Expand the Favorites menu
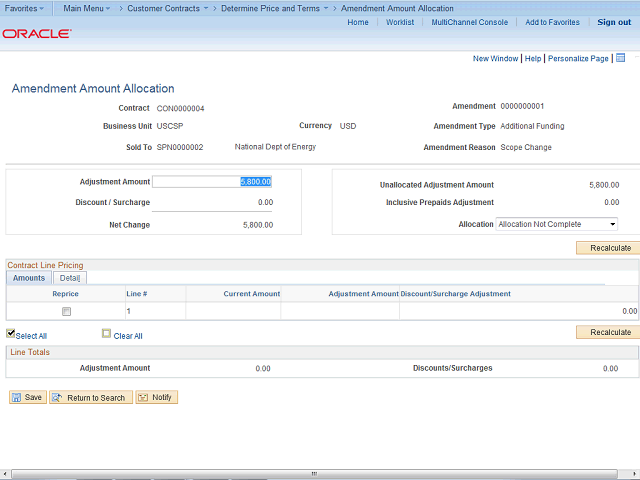This screenshot has width=640, height=480. (x=25, y=8)
